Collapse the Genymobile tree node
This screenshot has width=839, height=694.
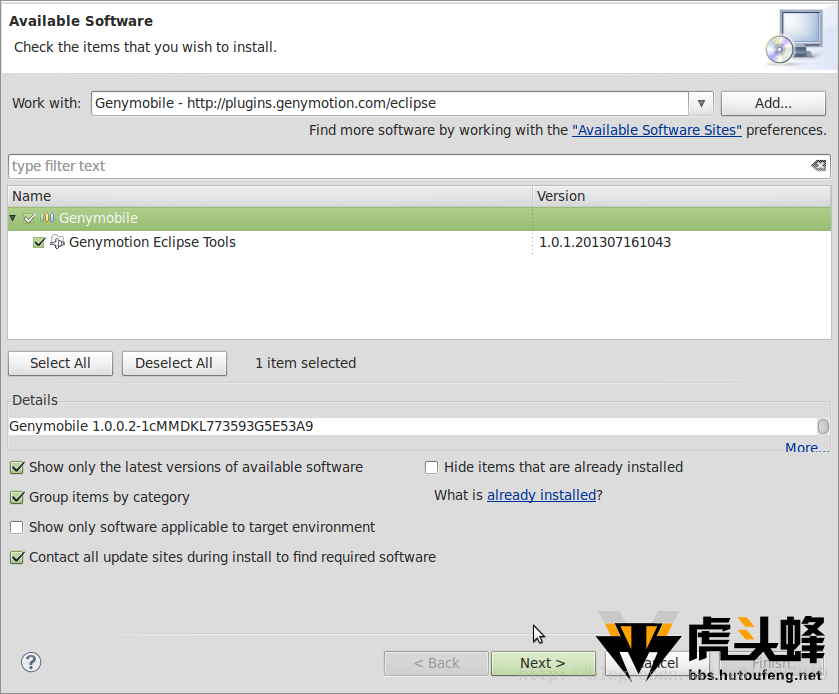click(x=13, y=218)
